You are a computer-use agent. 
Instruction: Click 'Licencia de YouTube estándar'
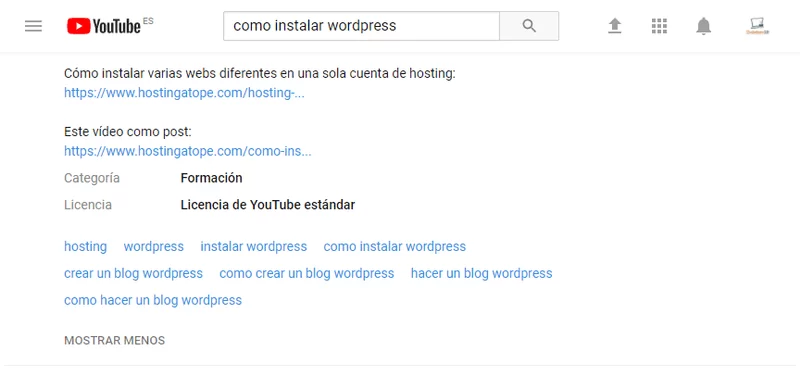click(x=268, y=205)
